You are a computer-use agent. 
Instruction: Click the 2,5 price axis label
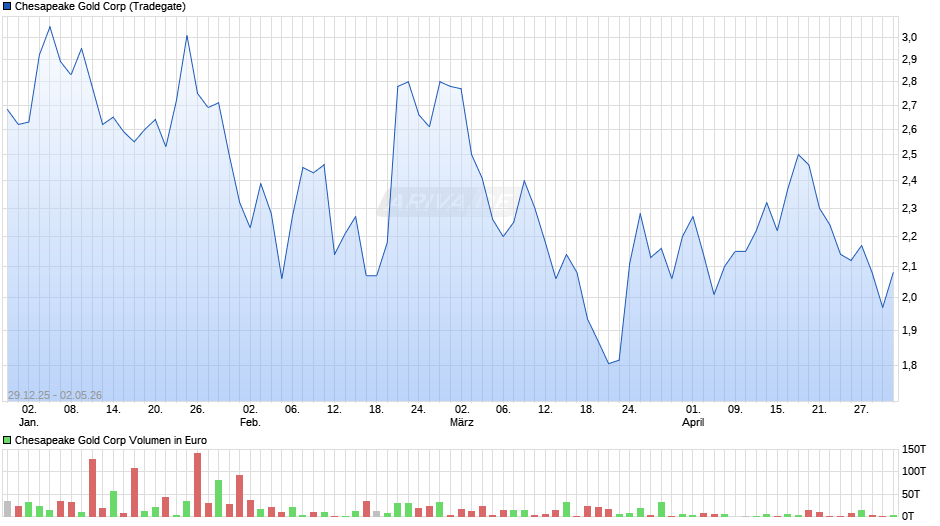point(909,155)
